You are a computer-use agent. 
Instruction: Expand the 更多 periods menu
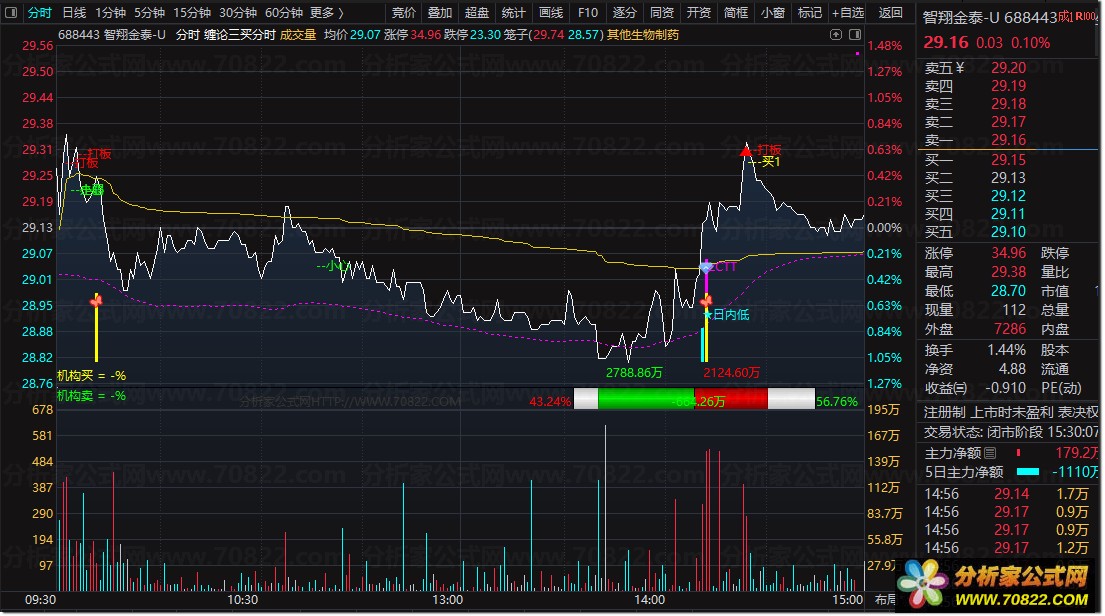click(326, 13)
